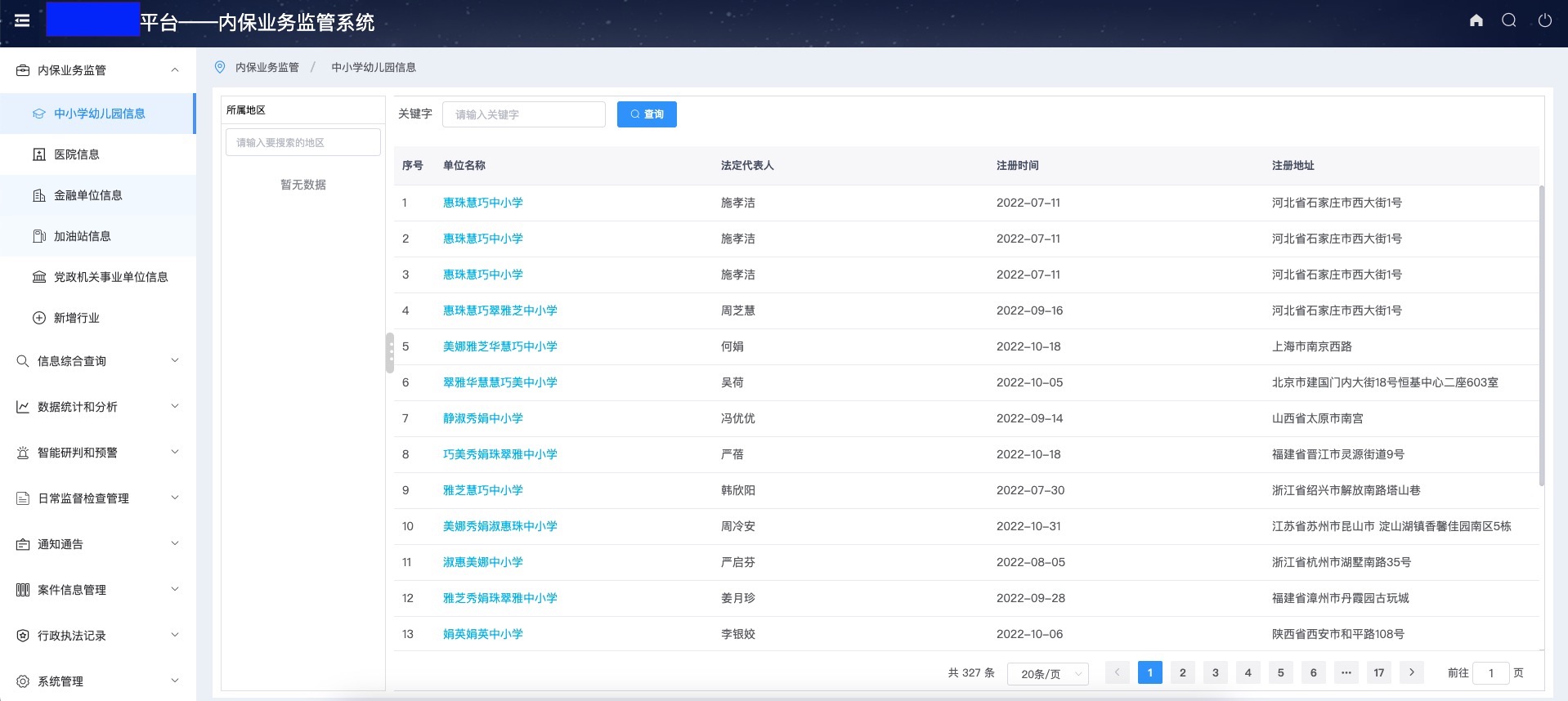Click the 所属地区 search input
Viewport: 1568px width, 701px height.
tap(303, 142)
